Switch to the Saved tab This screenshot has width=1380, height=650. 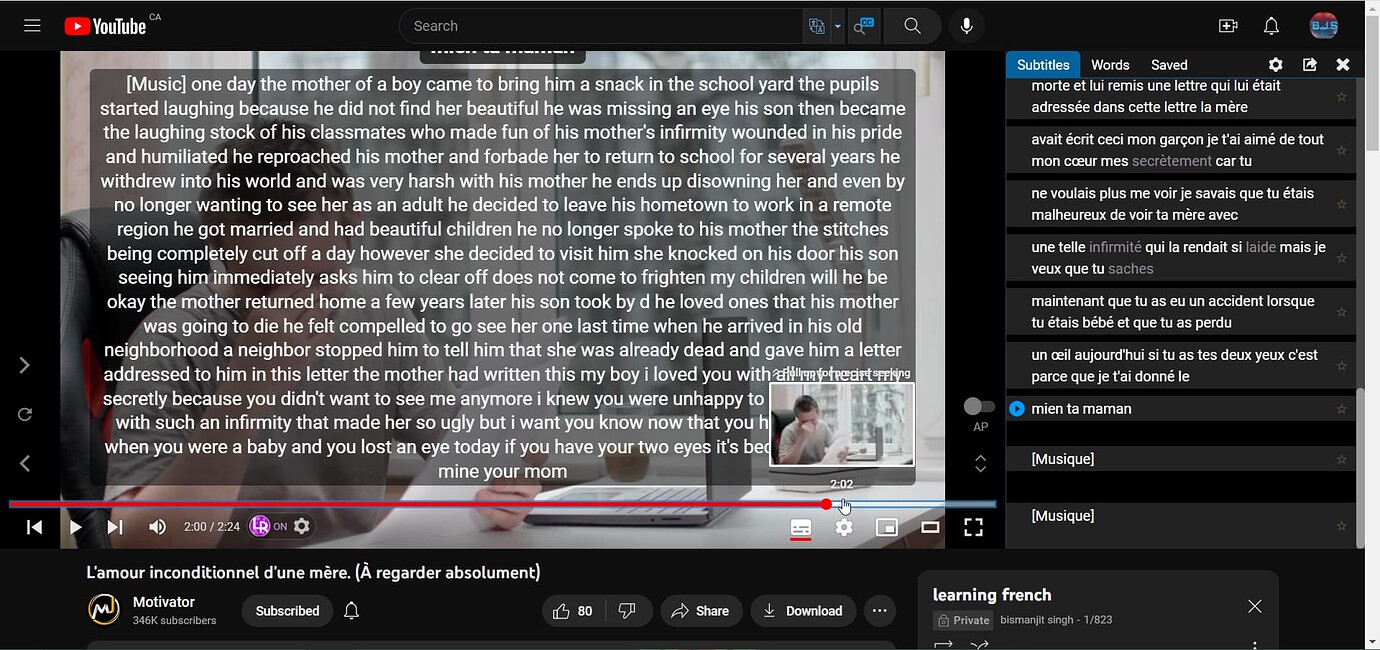[1168, 64]
